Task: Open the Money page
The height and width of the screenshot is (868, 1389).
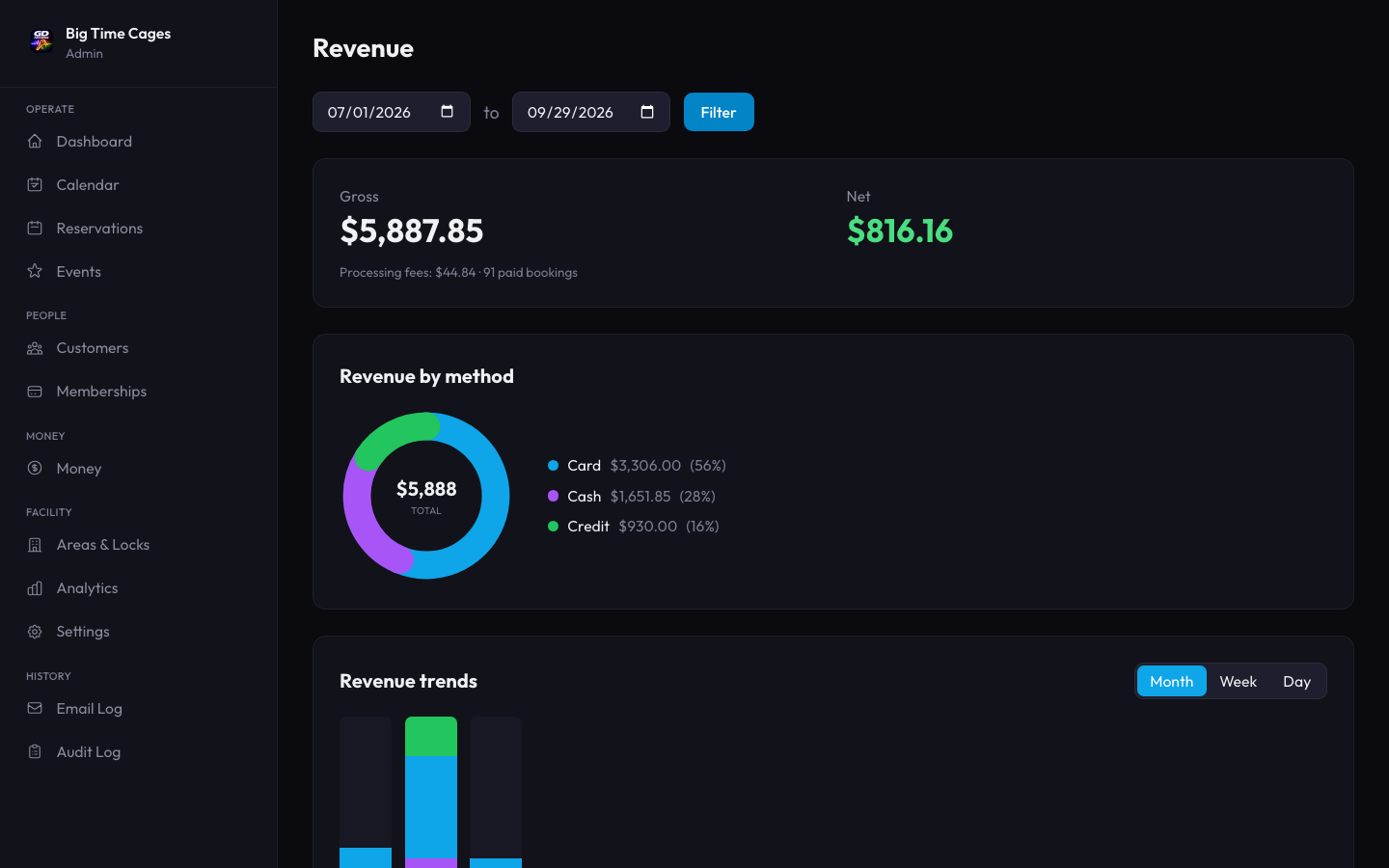Action: coord(139,468)
